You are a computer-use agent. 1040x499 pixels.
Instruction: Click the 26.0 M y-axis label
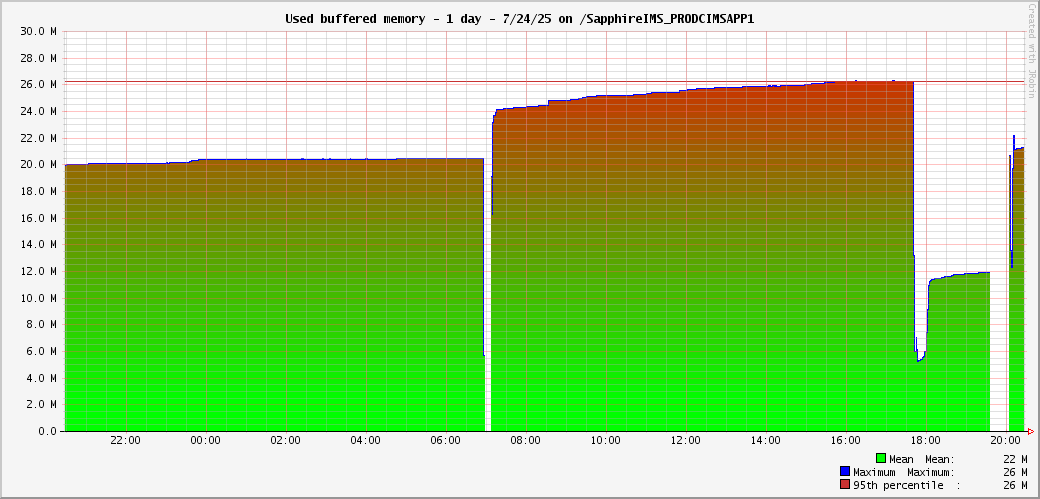point(39,84)
